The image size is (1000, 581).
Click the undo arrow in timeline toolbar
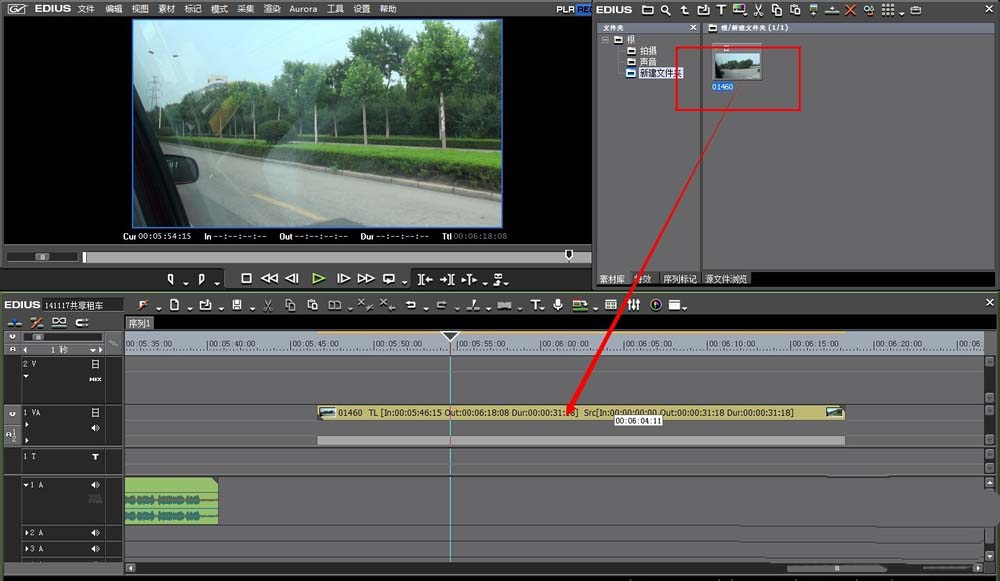pyautogui.click(x=410, y=305)
